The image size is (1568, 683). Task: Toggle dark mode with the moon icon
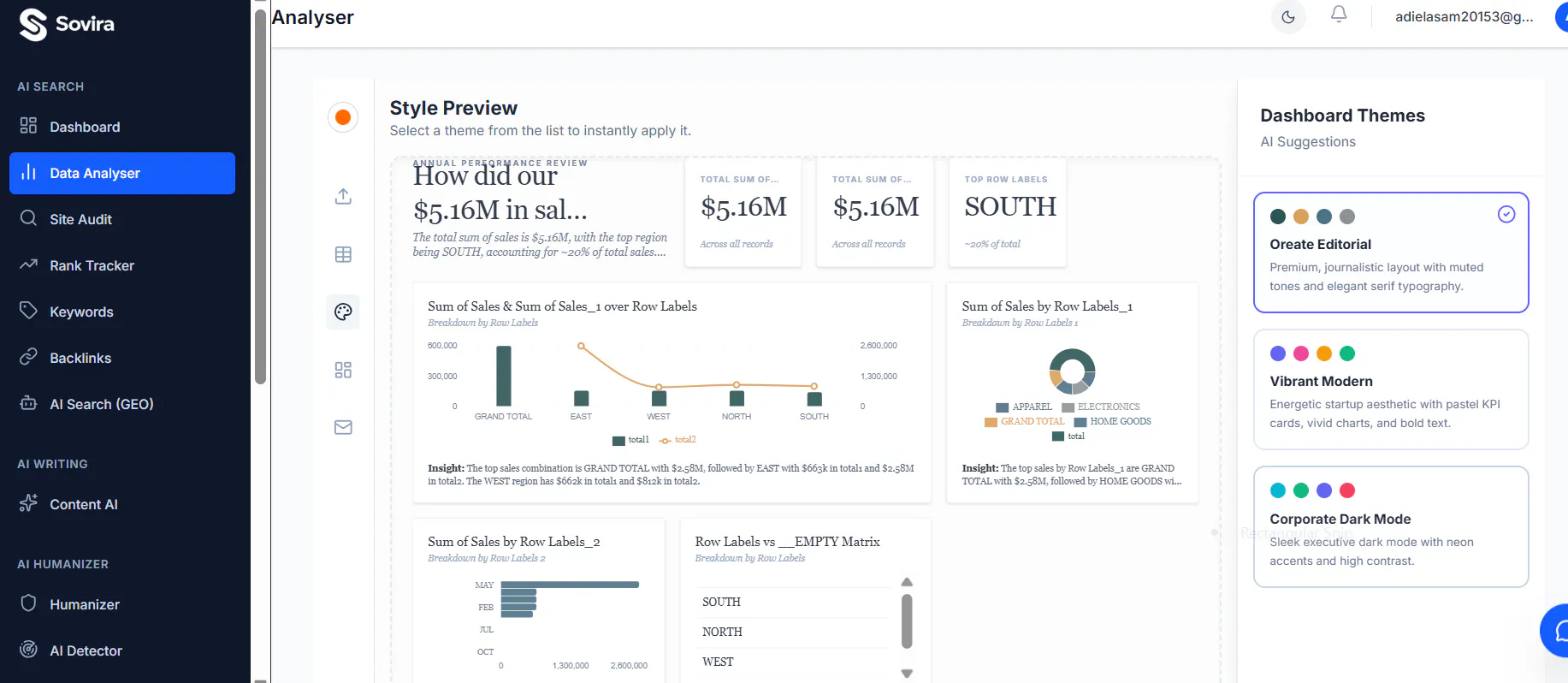[x=1288, y=17]
